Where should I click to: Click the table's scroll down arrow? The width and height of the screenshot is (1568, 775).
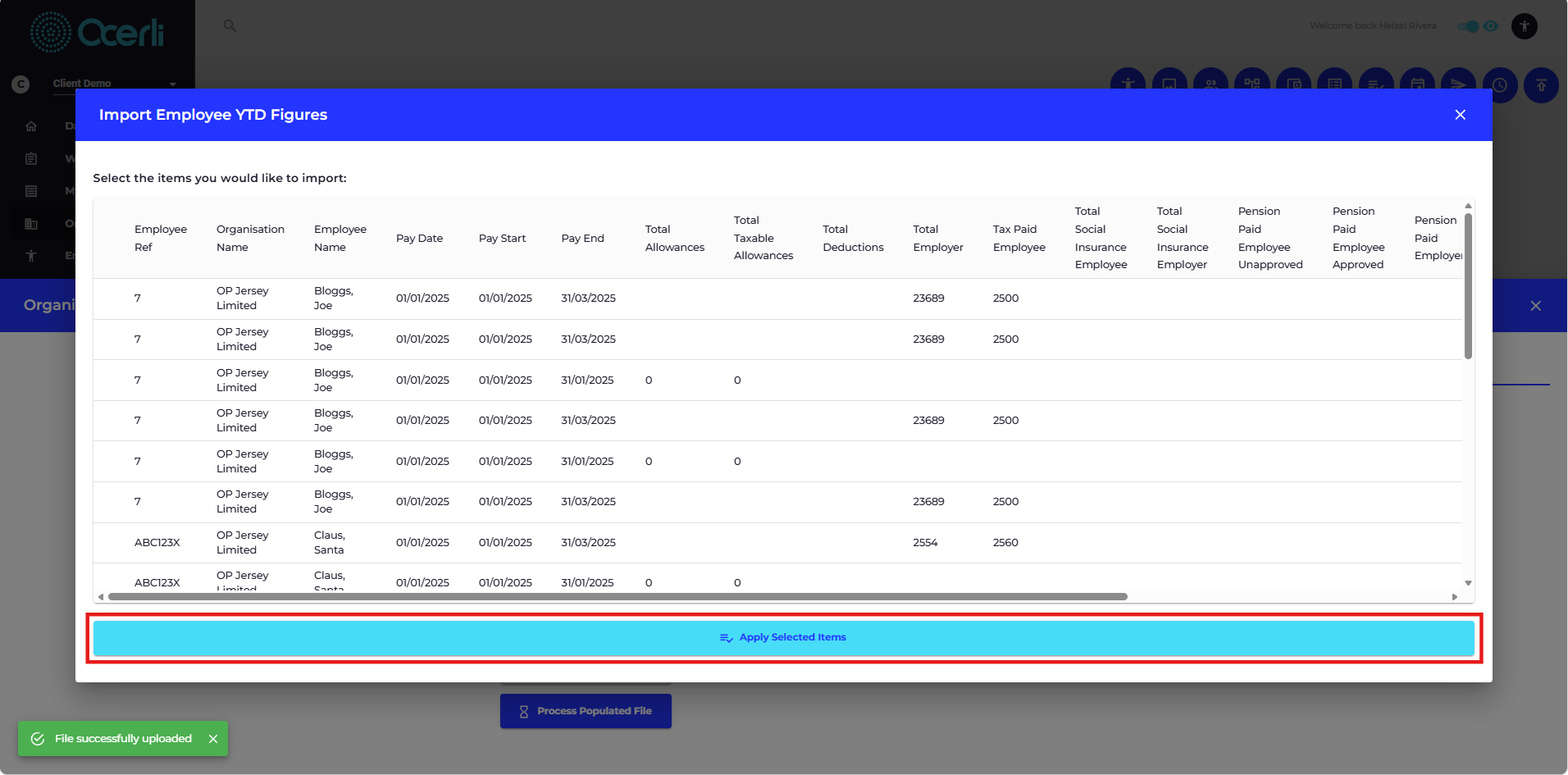[x=1468, y=583]
